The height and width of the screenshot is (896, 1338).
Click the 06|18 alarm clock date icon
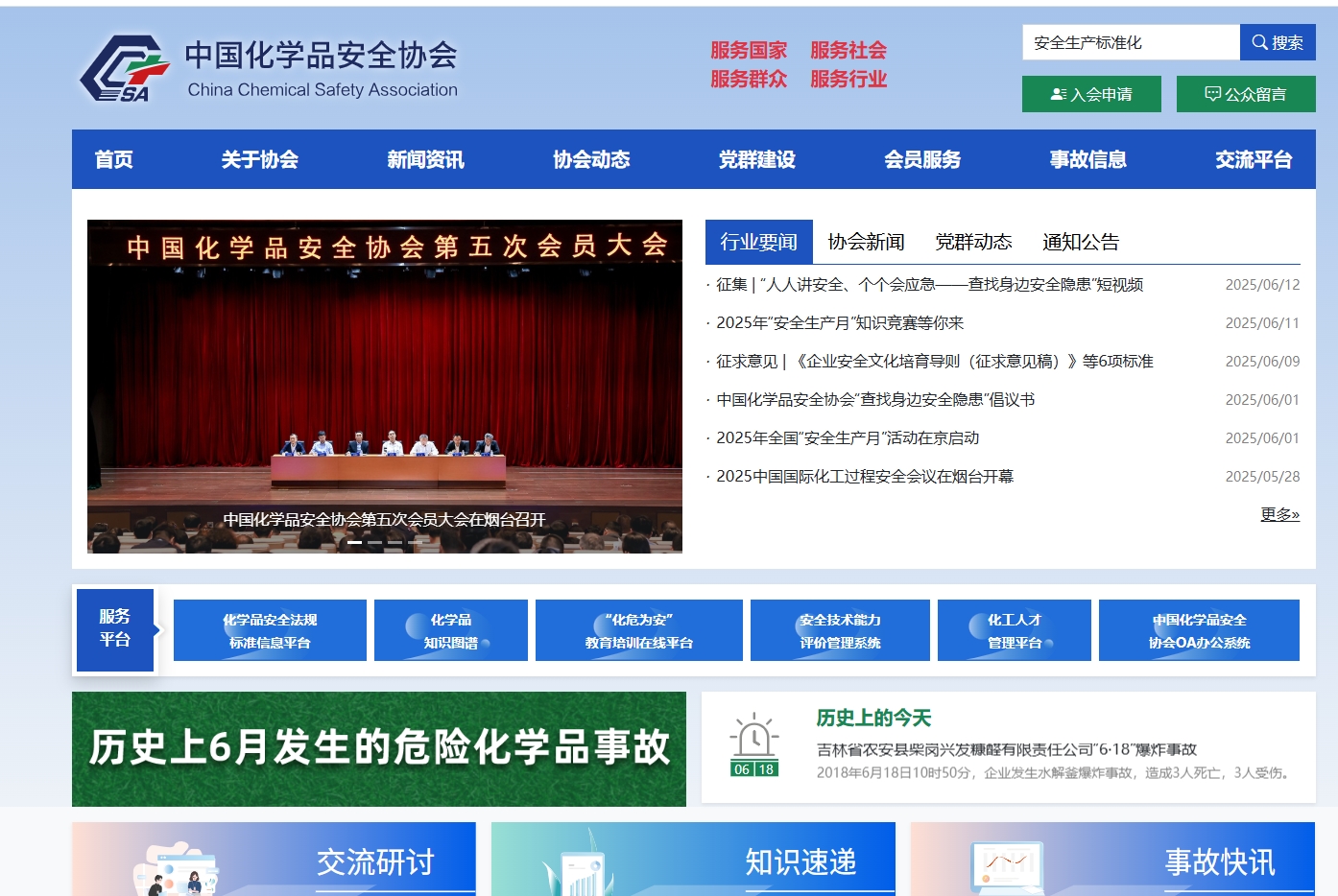[754, 745]
